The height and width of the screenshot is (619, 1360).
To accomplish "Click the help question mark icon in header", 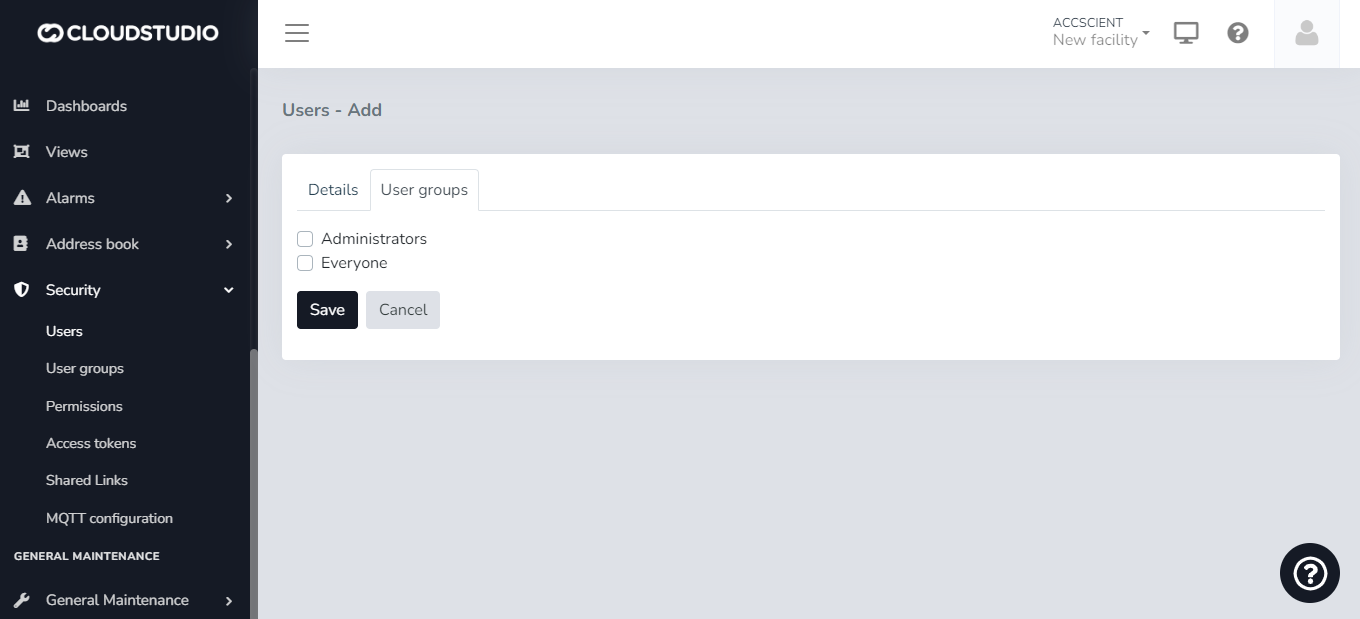I will pyautogui.click(x=1238, y=34).
